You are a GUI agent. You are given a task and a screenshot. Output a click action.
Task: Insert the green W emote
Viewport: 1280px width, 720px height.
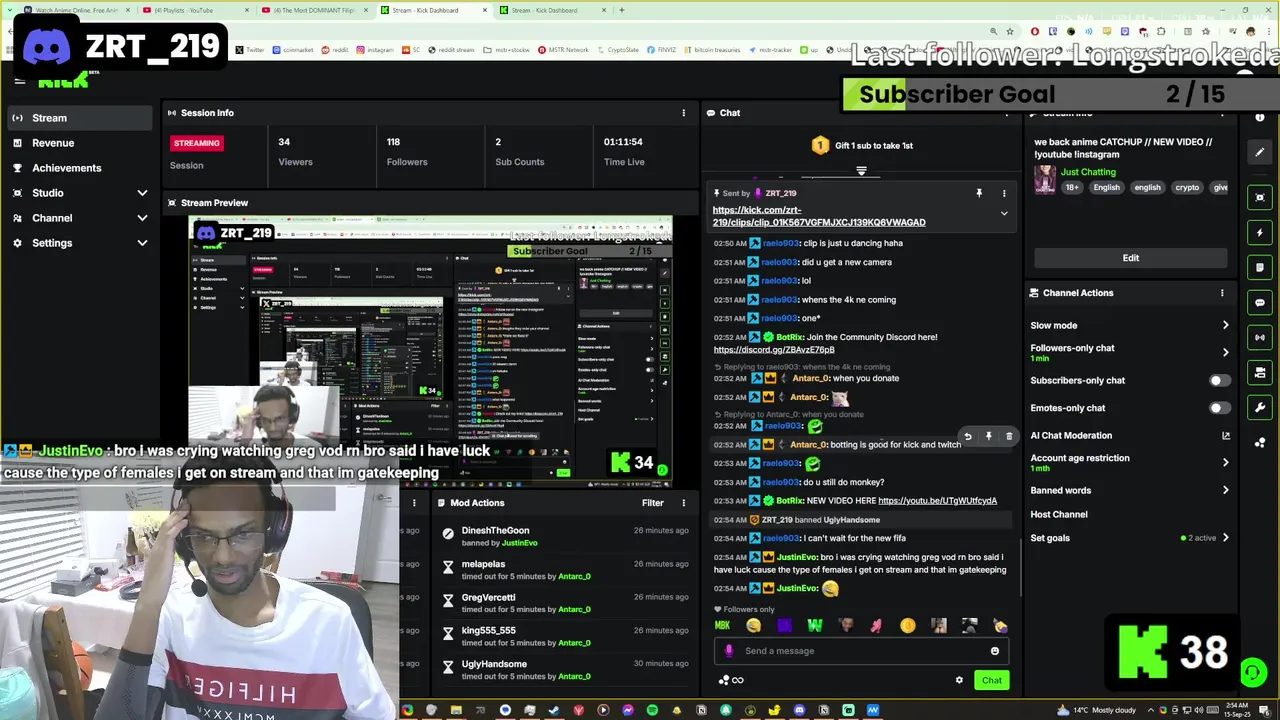click(815, 626)
